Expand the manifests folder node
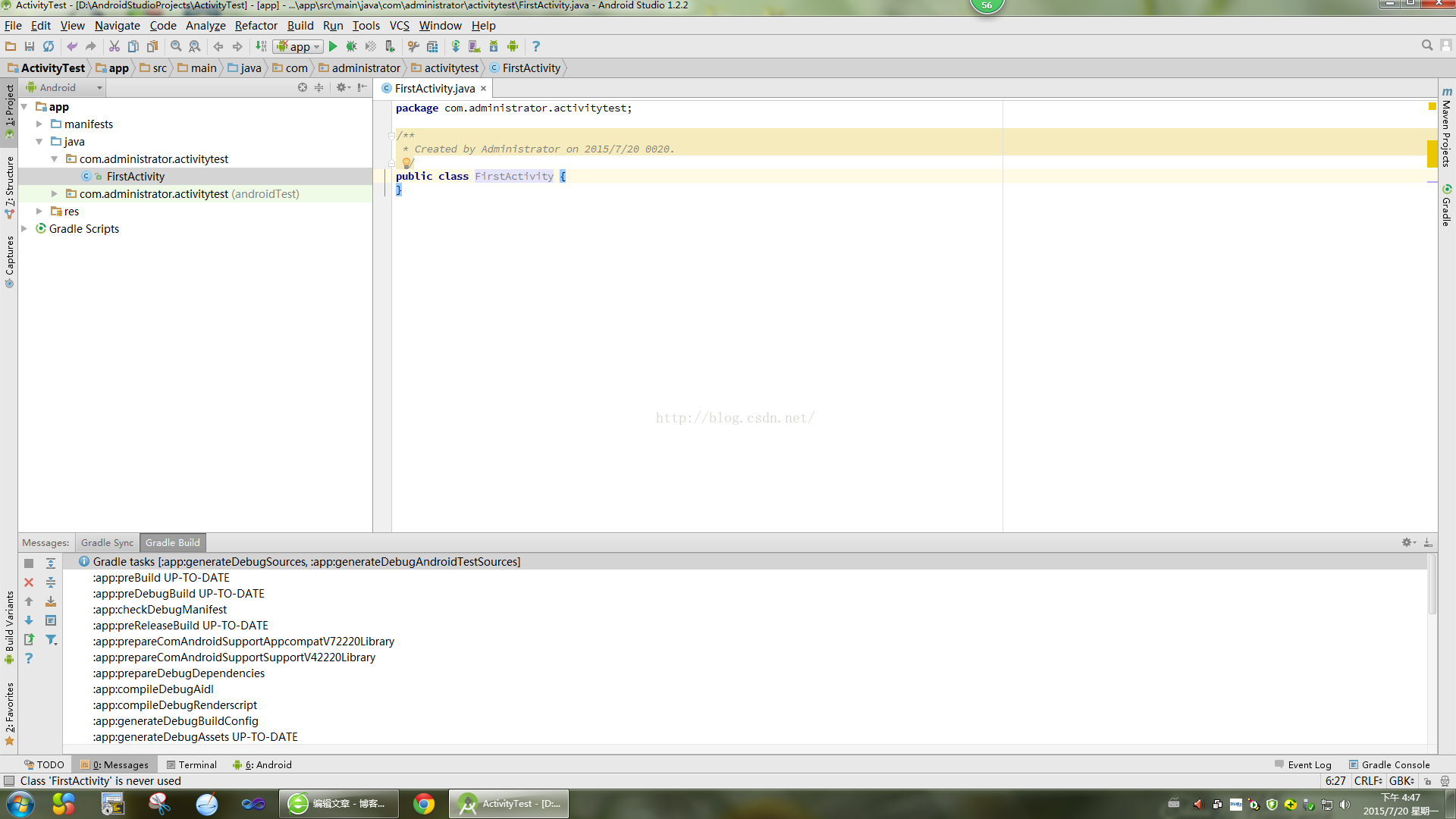The width and height of the screenshot is (1456, 819). (39, 124)
